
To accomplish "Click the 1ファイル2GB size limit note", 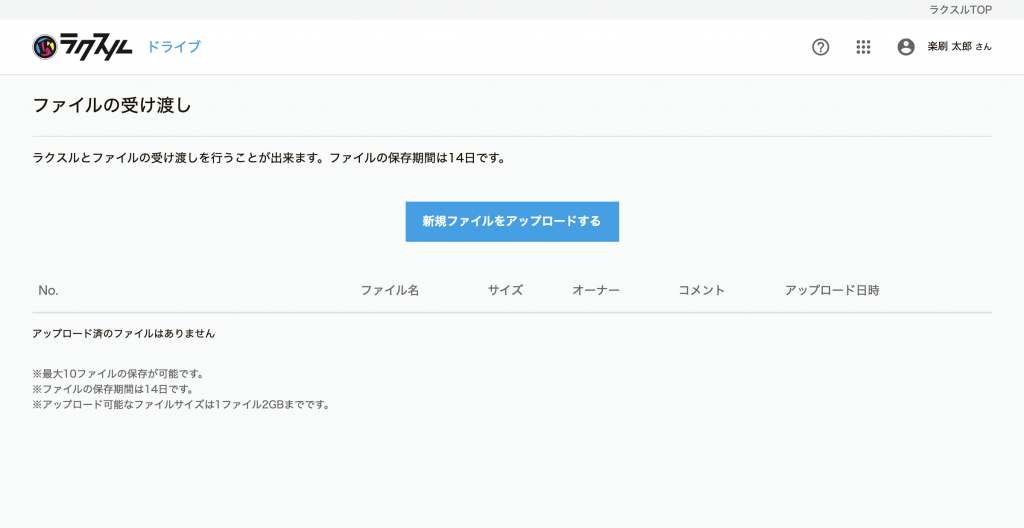I will point(181,405).
